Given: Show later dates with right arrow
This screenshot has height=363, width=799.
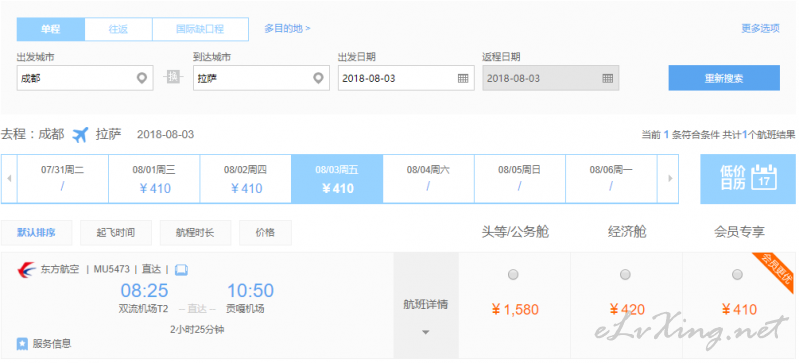Looking at the screenshot, I should click(x=670, y=178).
